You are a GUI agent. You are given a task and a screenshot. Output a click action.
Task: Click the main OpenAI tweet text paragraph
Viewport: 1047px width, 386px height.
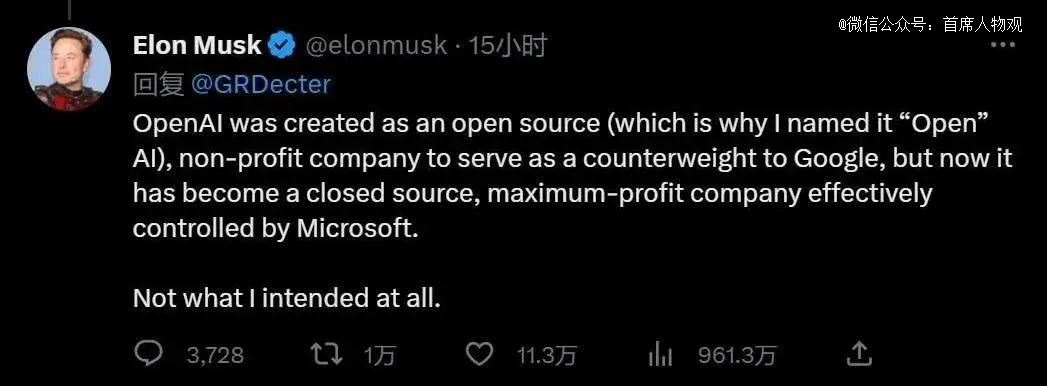573,176
